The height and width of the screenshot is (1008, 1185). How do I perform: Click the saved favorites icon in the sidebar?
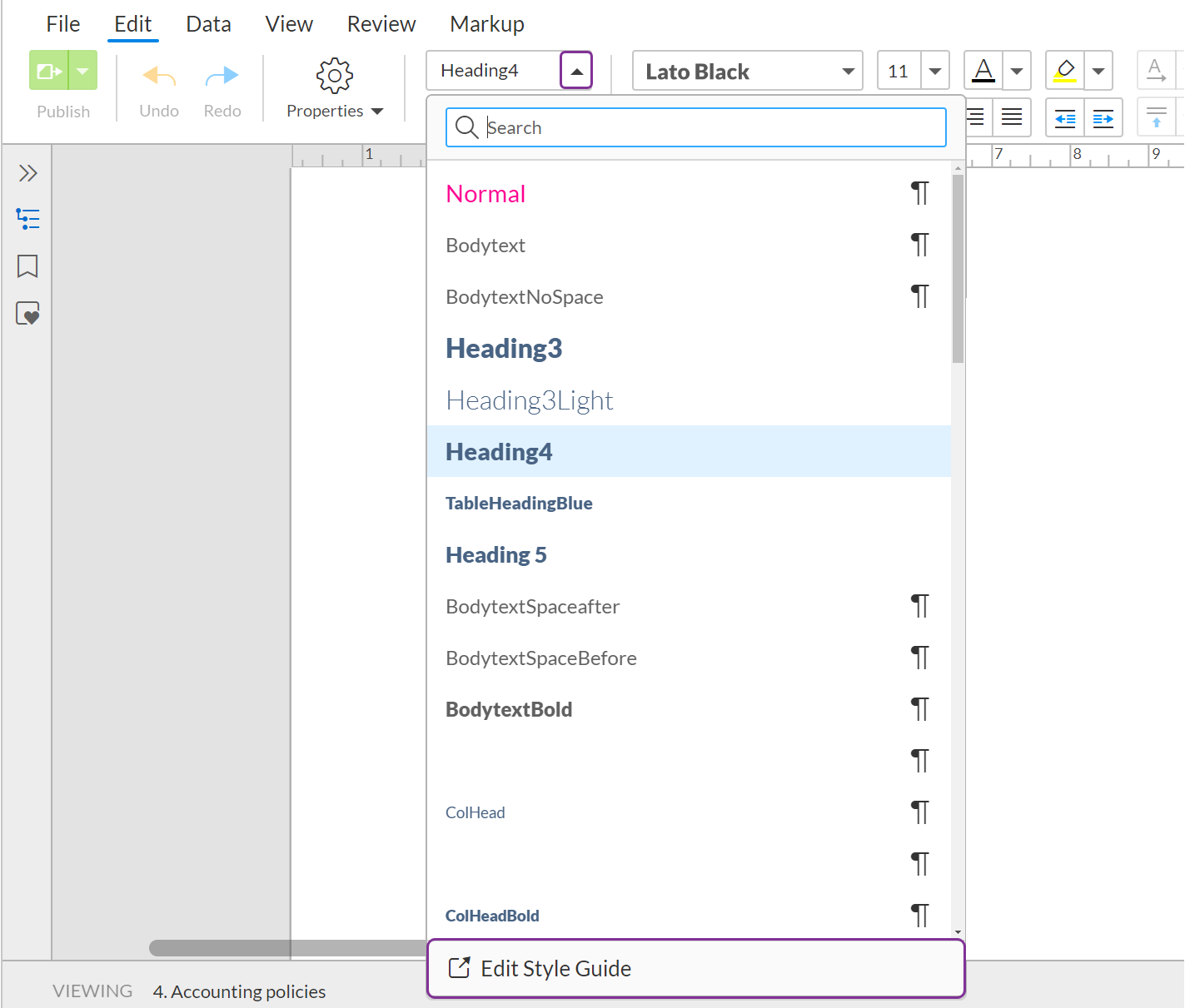[27, 313]
